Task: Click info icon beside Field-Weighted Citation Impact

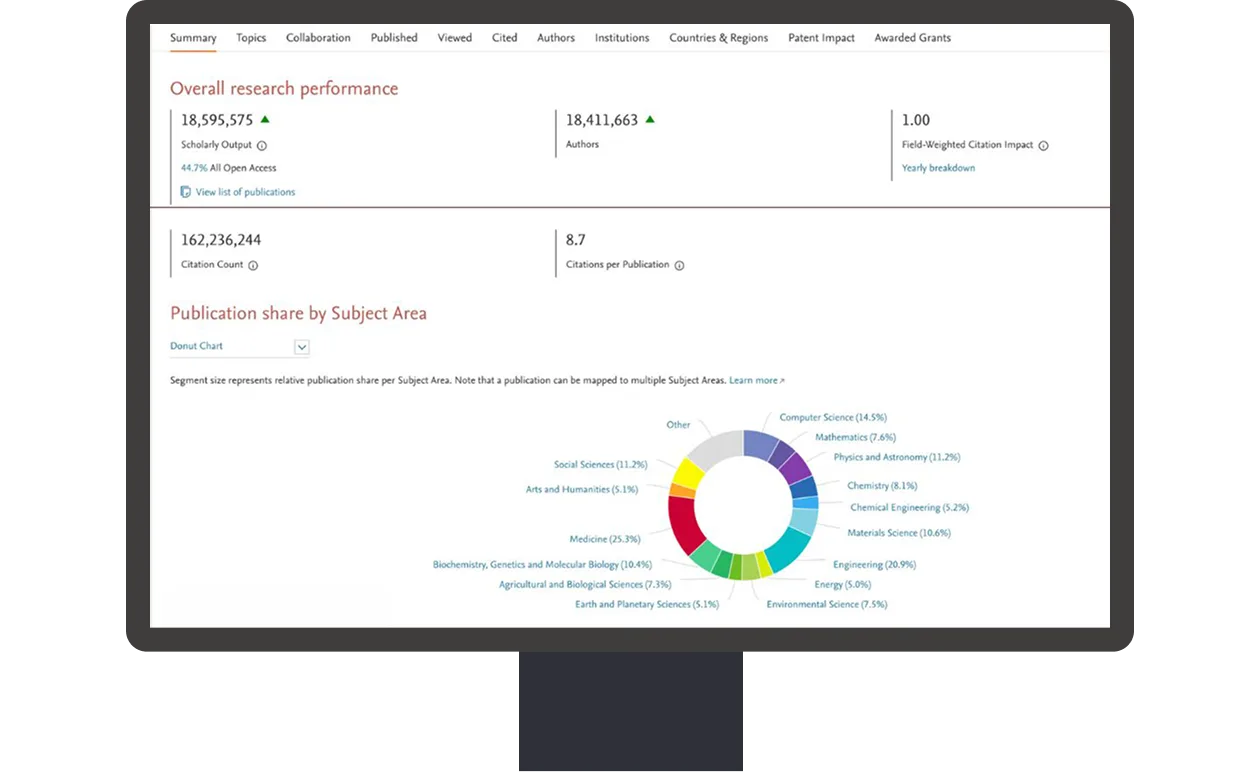Action: click(1043, 146)
